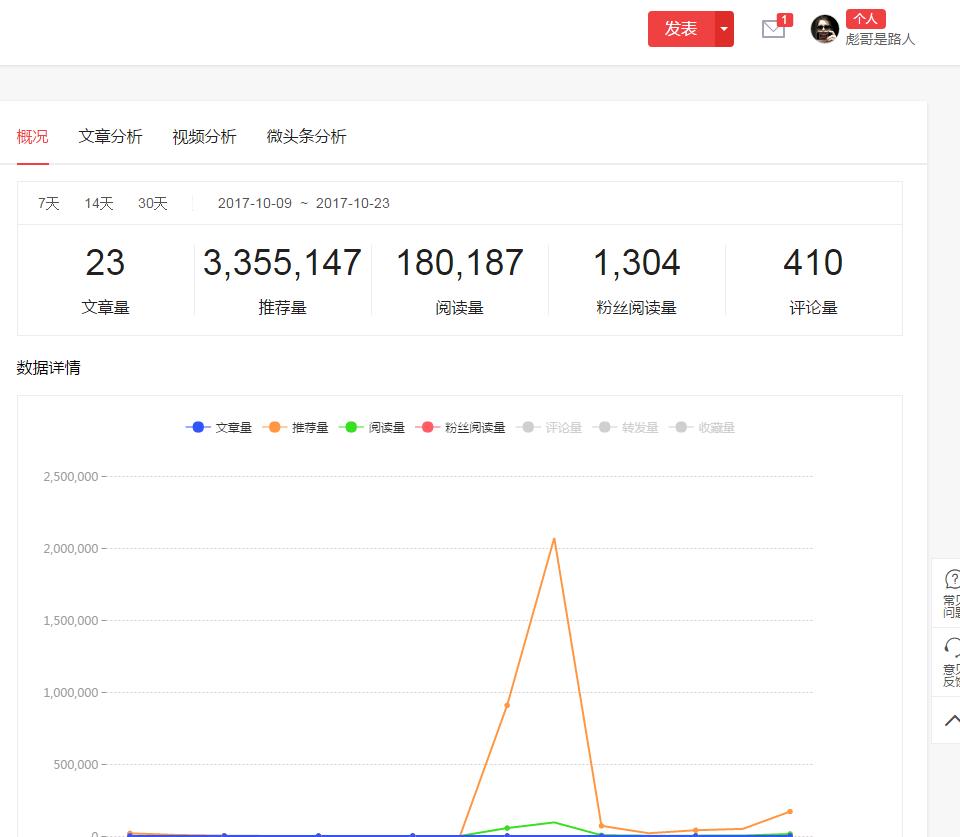Viewport: 960px width, 837px height.
Task: Select the 30天 time range filter
Action: click(x=152, y=203)
